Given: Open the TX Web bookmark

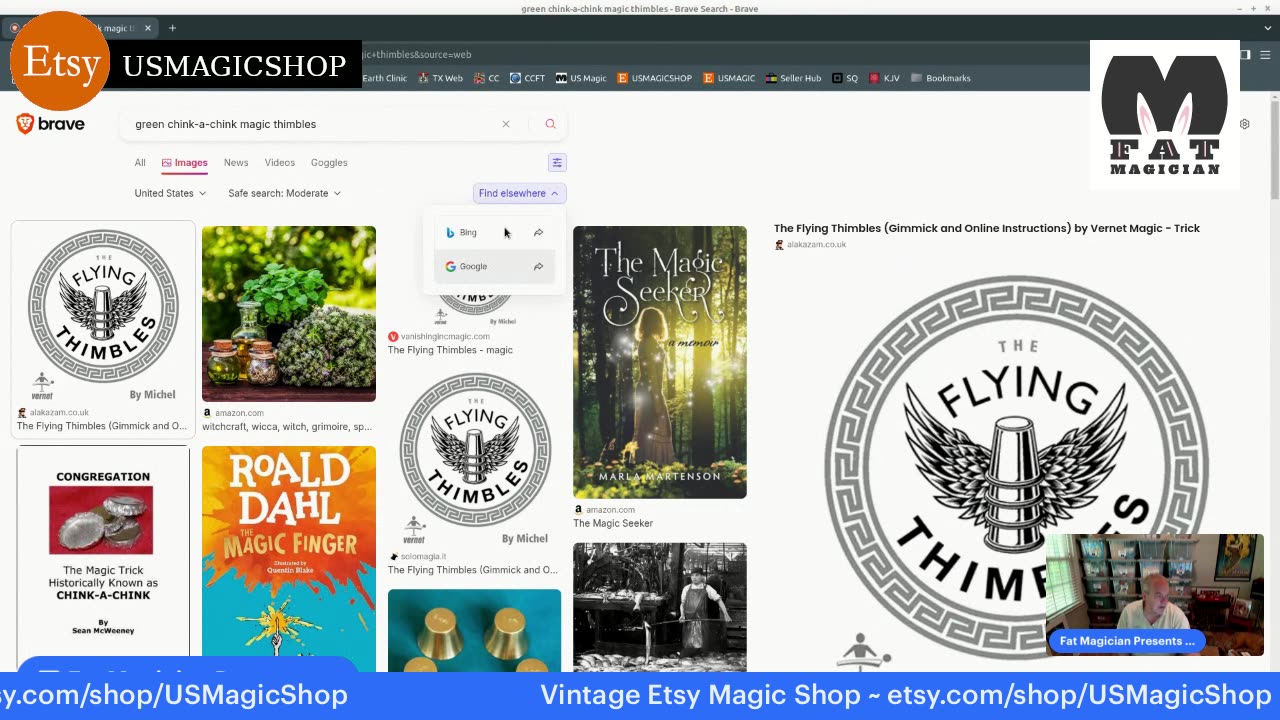Looking at the screenshot, I should (x=441, y=78).
